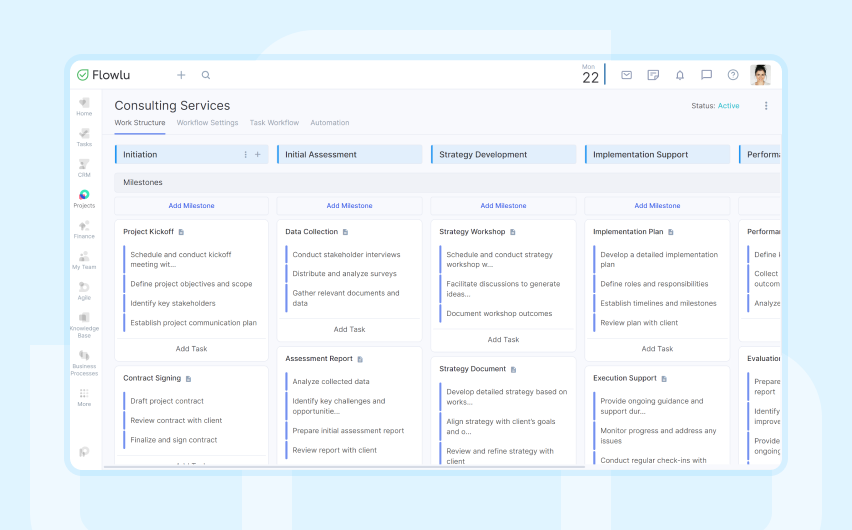Switch to Work Structure tab
This screenshot has width=852, height=530.
[140, 122]
